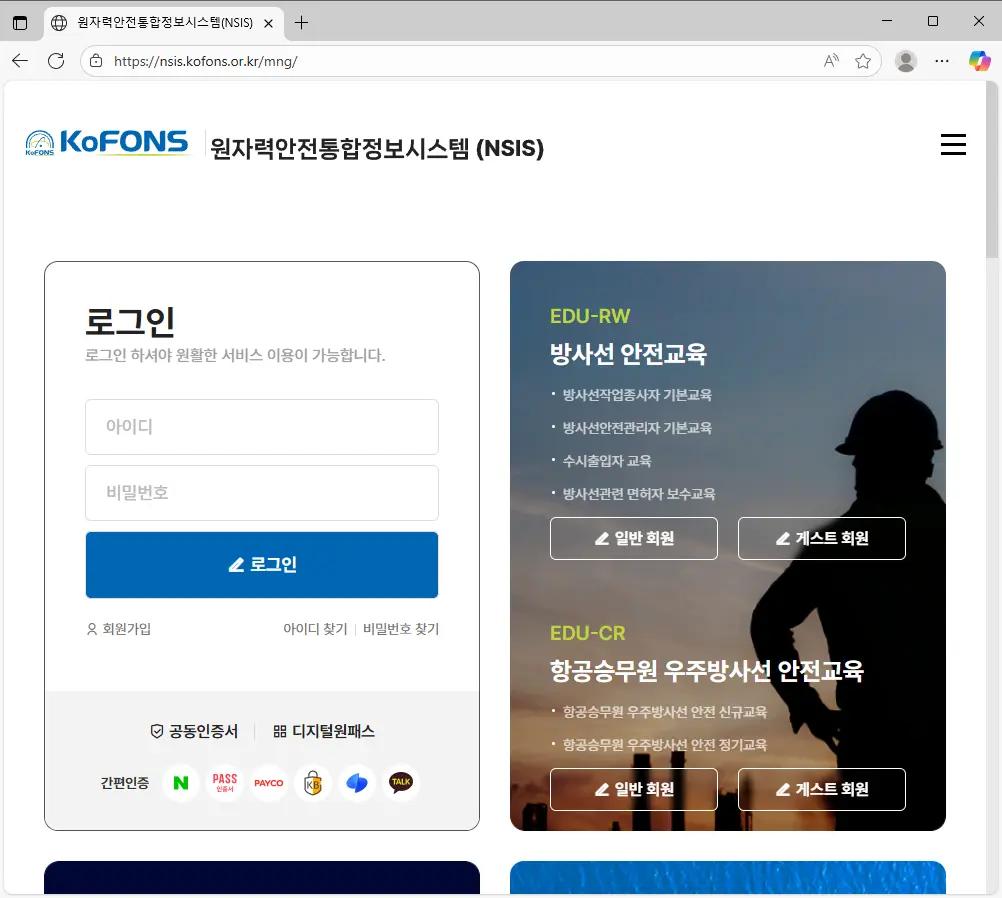Click the 아이디 input field
Viewport: 1002px width, 898px height.
pos(262,427)
